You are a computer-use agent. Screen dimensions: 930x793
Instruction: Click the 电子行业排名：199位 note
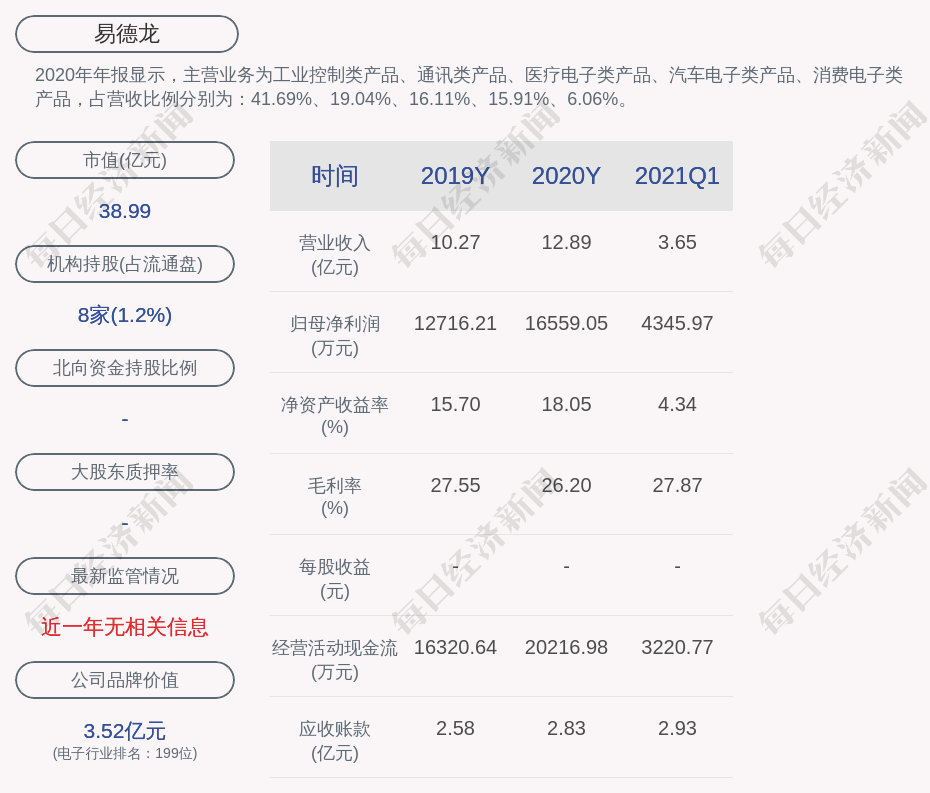[x=125, y=753]
